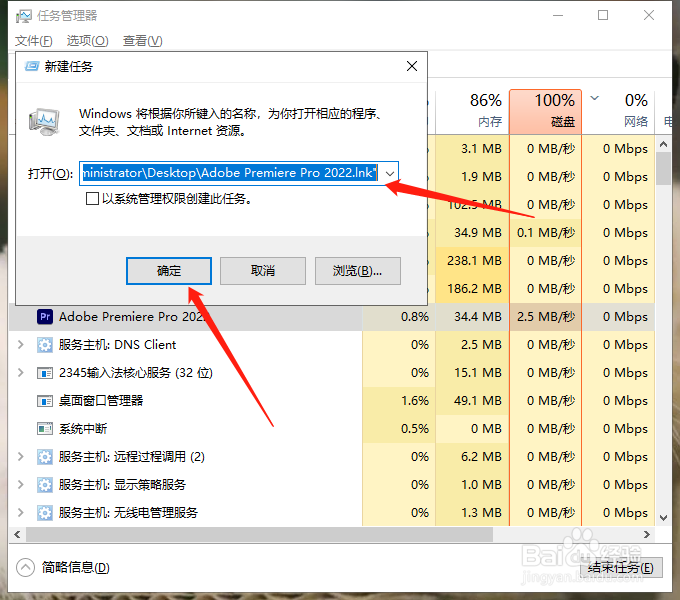Click the run dialog computer monitor icon

pos(44,122)
